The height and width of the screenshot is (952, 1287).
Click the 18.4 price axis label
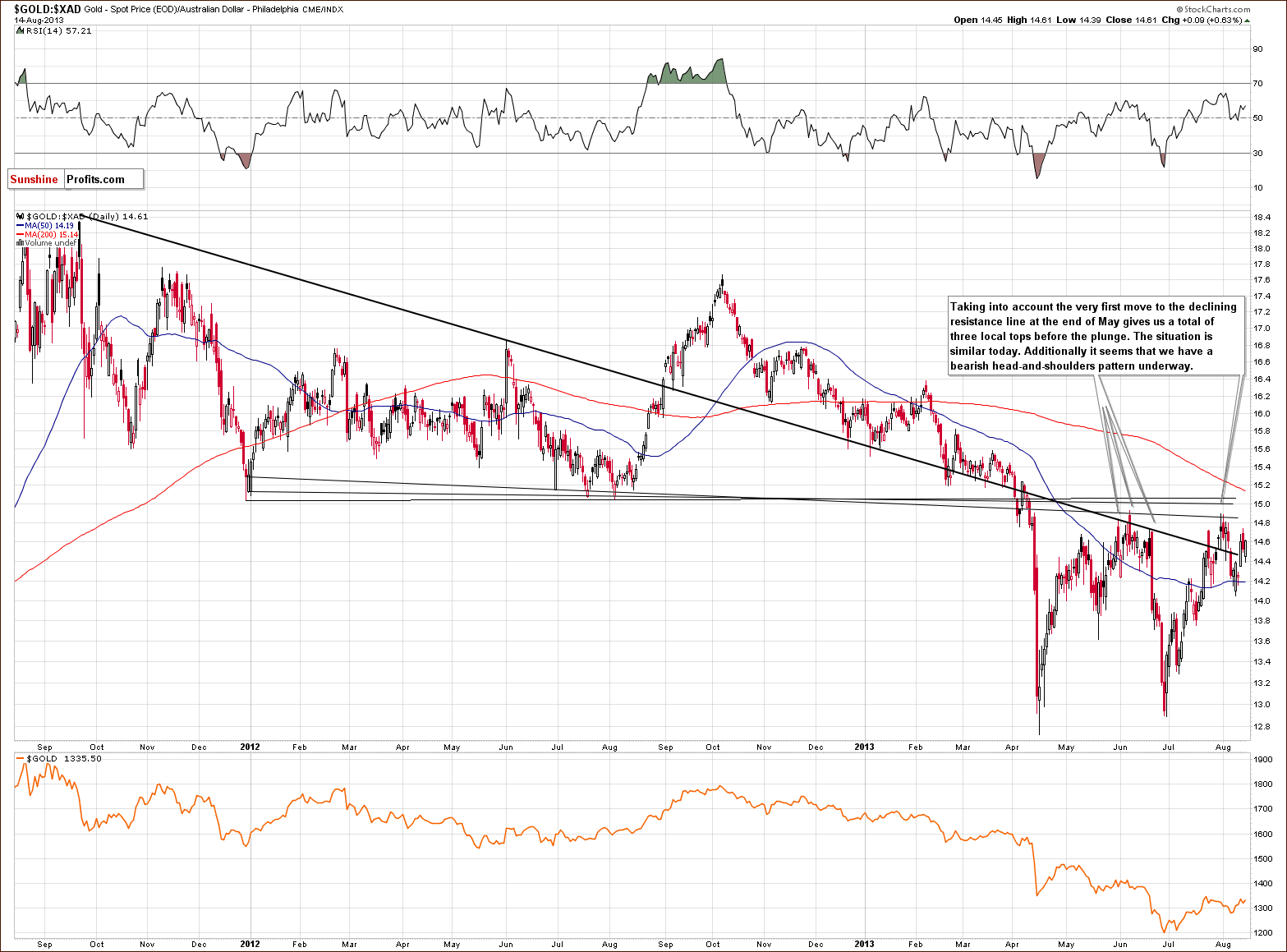(x=1262, y=218)
